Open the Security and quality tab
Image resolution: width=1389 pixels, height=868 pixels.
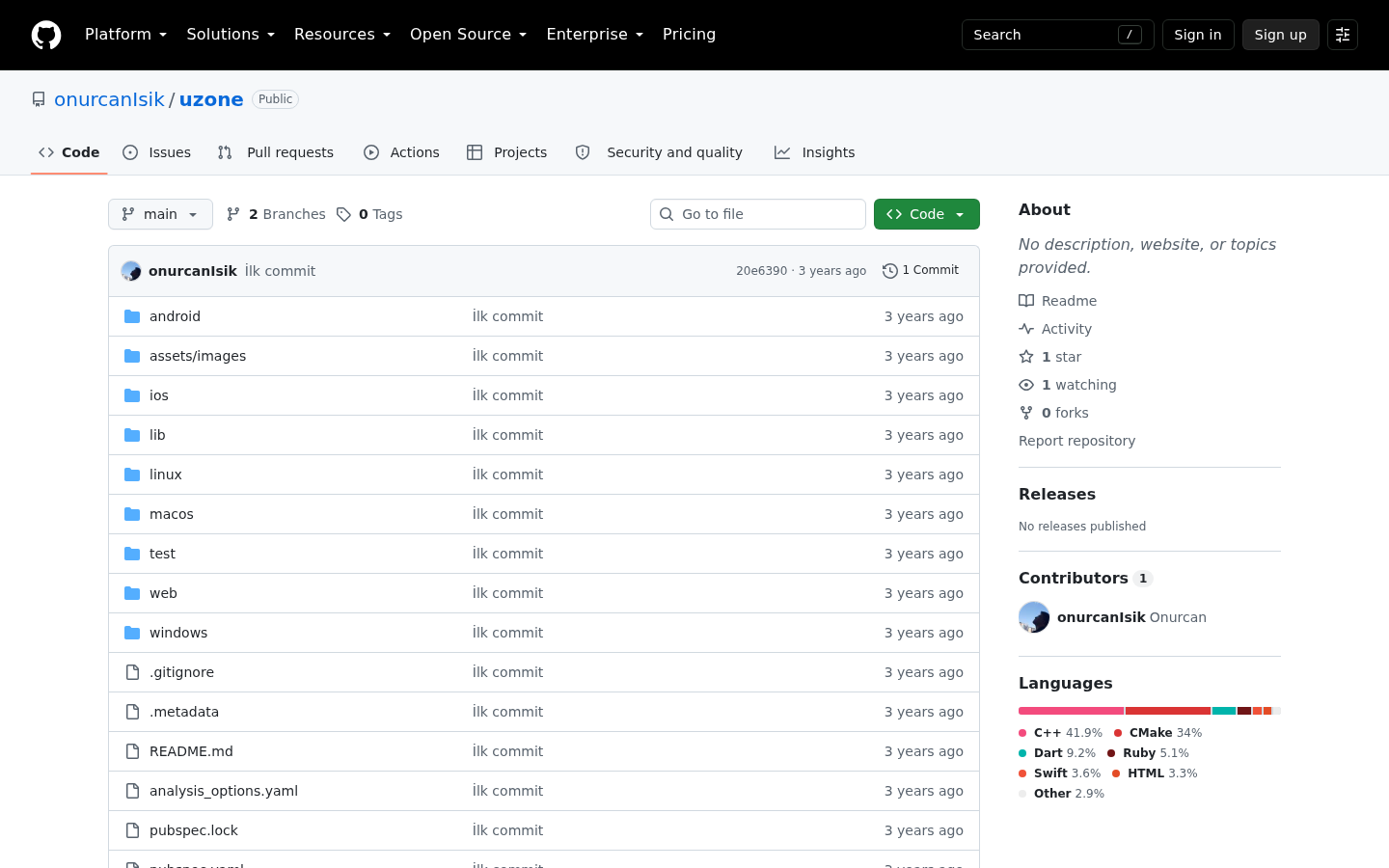pos(659,152)
